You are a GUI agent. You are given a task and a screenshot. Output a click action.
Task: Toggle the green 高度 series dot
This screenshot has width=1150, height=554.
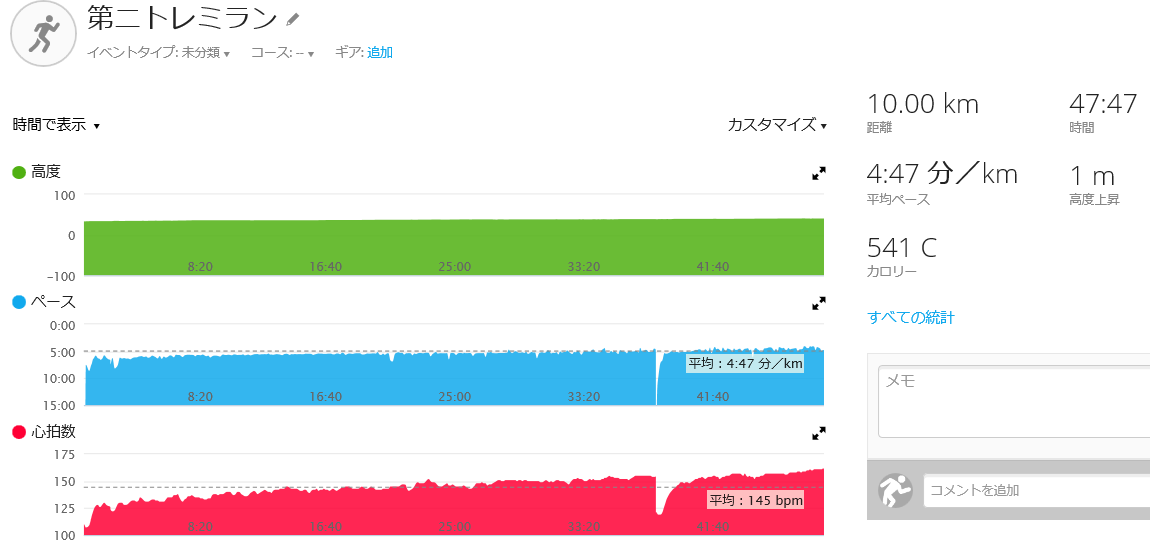tap(19, 172)
